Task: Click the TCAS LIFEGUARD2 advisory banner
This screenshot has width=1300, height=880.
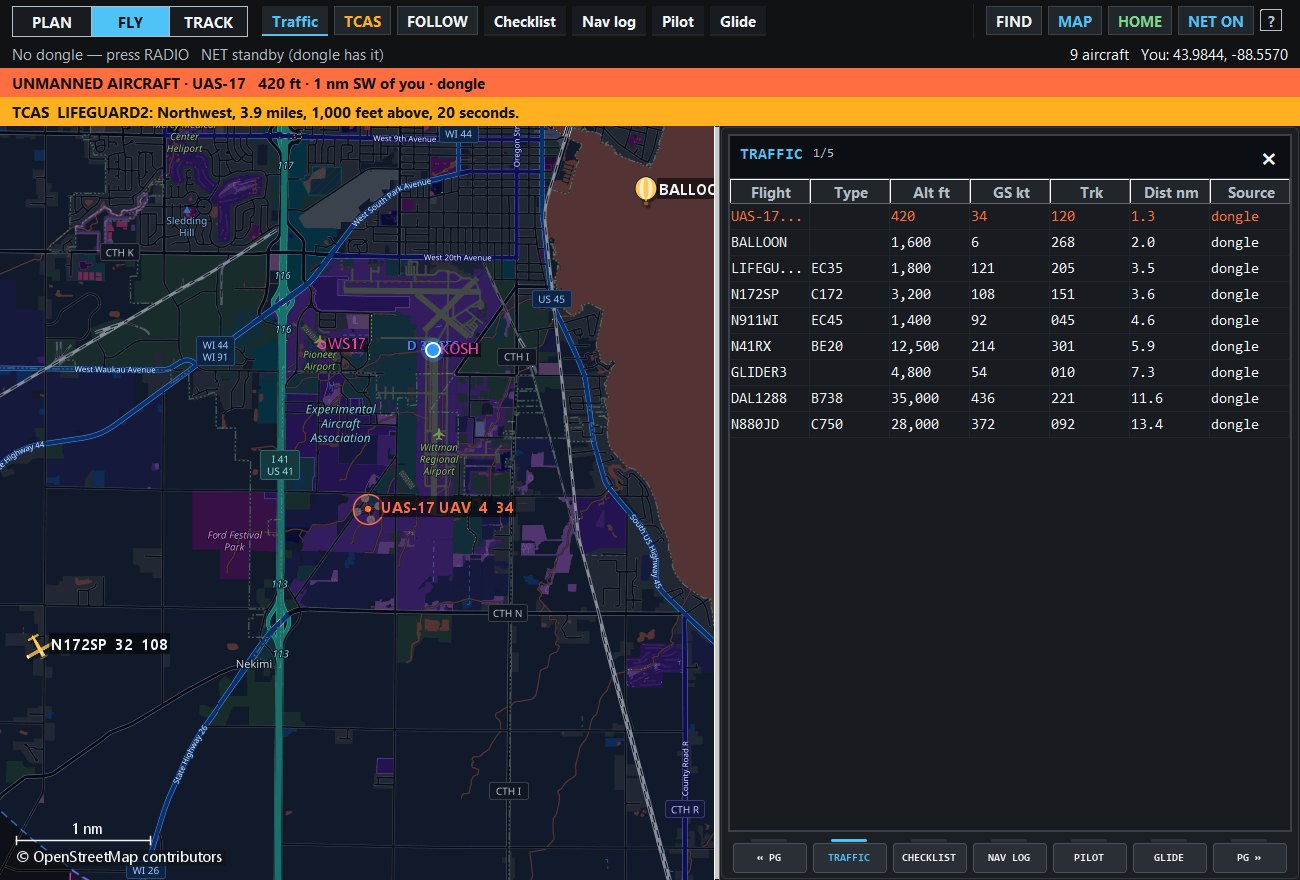Action: coord(650,113)
